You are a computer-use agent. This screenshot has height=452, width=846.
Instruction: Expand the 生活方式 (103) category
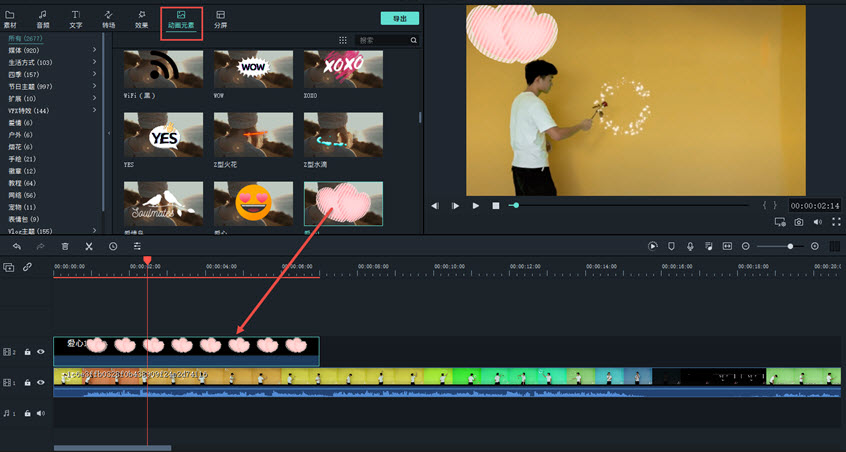pyautogui.click(x=95, y=62)
